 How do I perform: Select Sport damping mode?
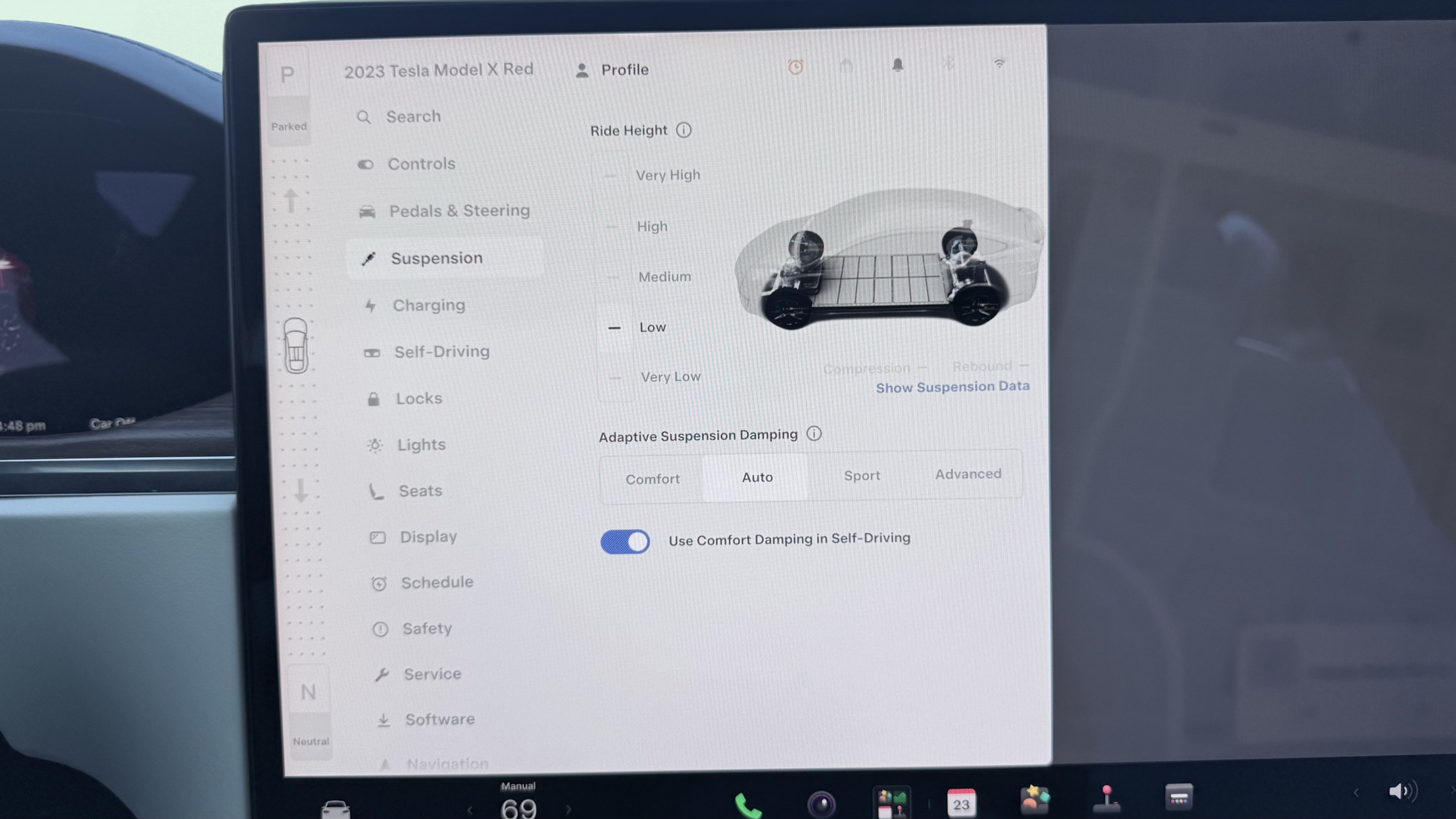[x=862, y=475]
